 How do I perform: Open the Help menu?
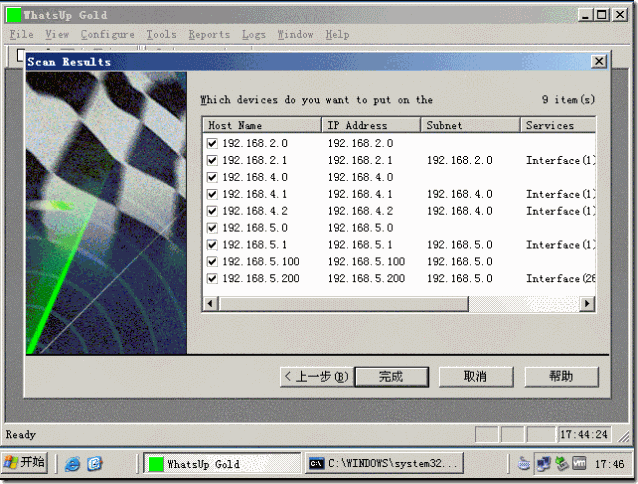coord(337,35)
